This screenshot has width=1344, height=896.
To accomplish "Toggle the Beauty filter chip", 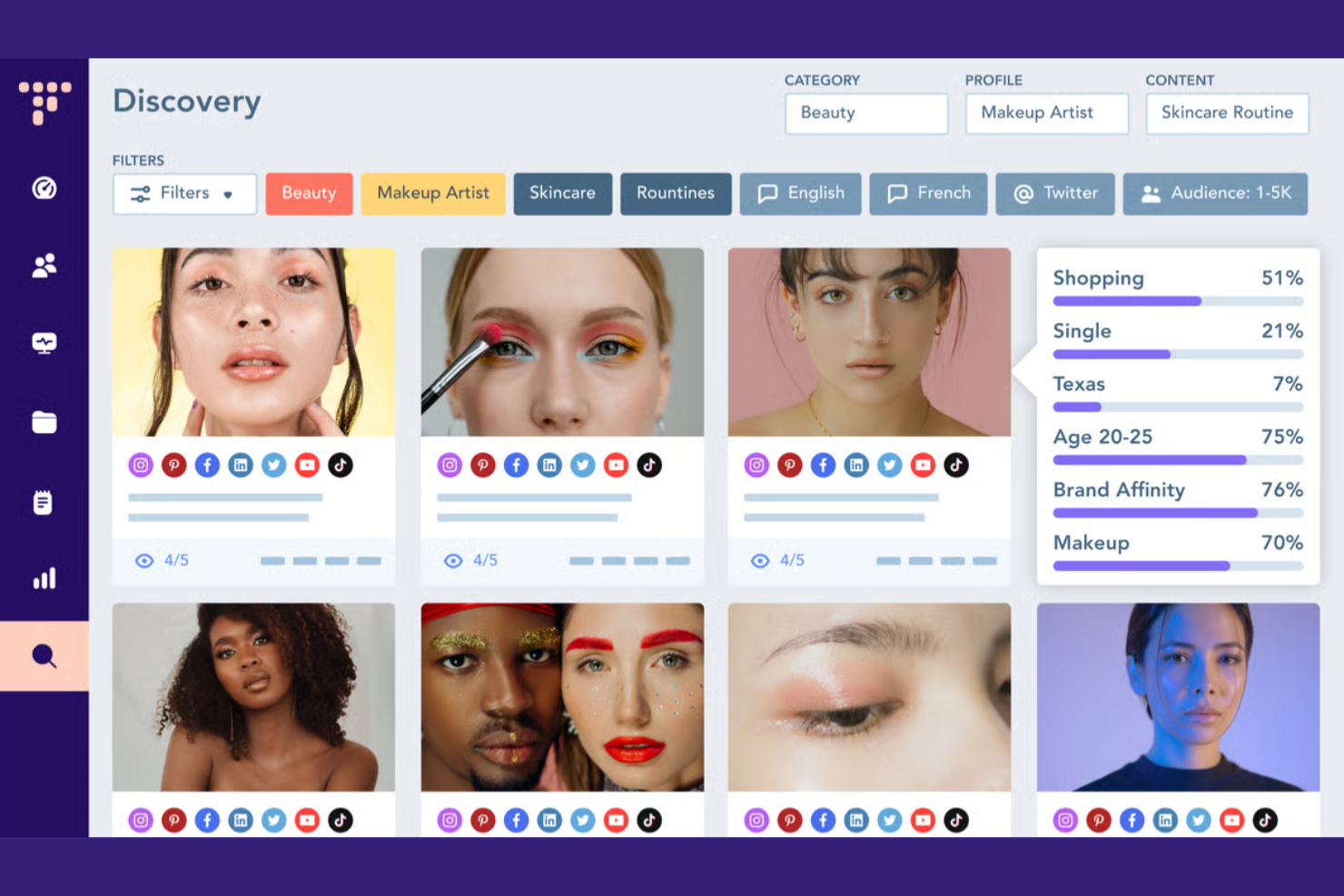I will coord(309,193).
